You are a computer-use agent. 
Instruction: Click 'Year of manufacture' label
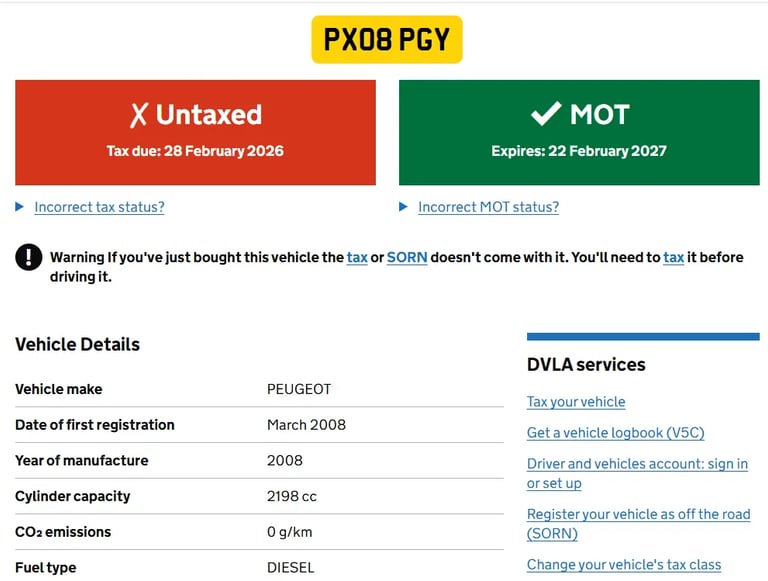click(x=82, y=460)
